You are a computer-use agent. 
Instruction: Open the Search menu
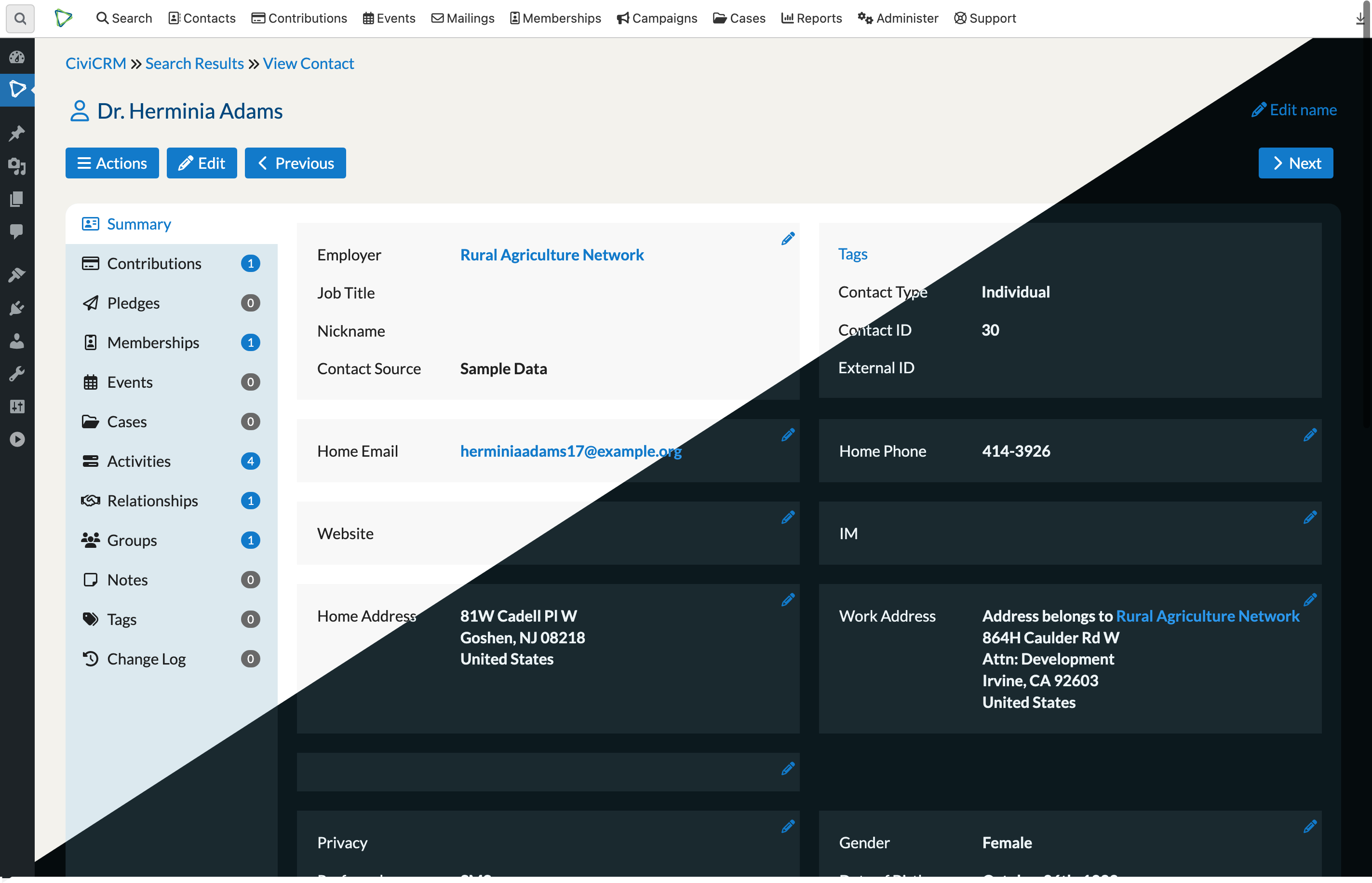click(124, 18)
